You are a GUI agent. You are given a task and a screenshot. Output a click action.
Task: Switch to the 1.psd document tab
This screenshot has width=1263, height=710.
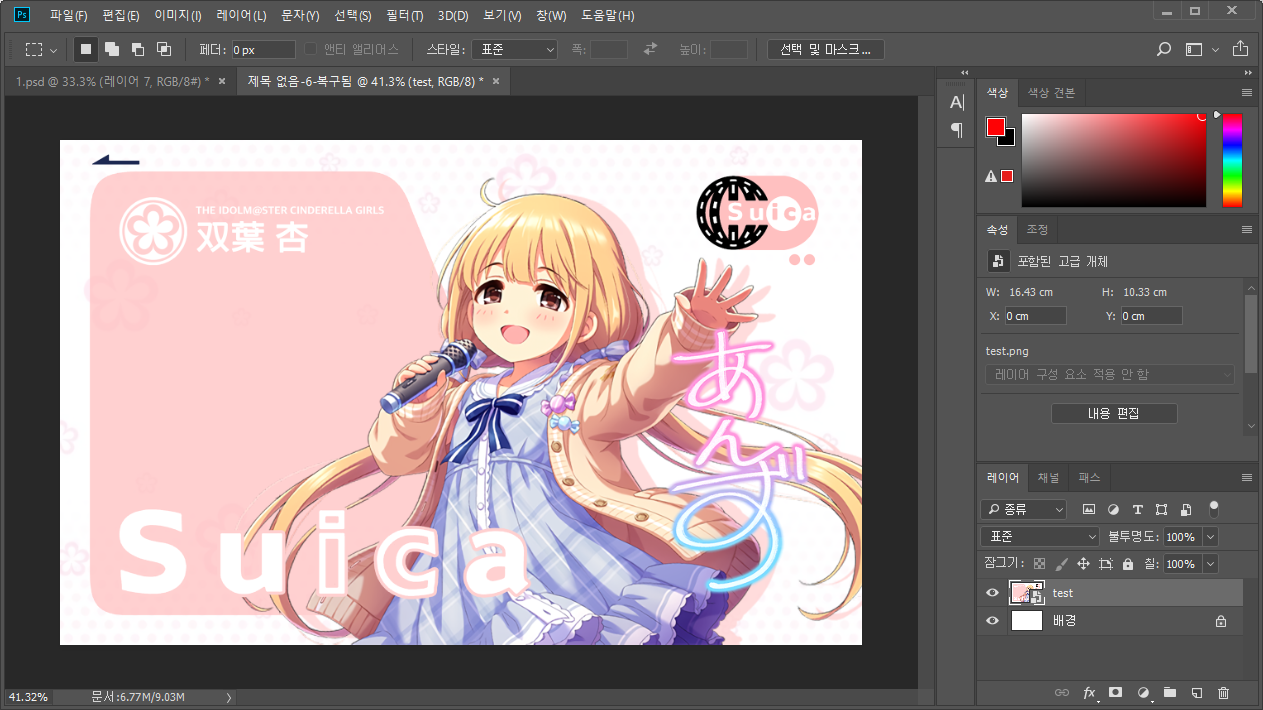(x=112, y=81)
